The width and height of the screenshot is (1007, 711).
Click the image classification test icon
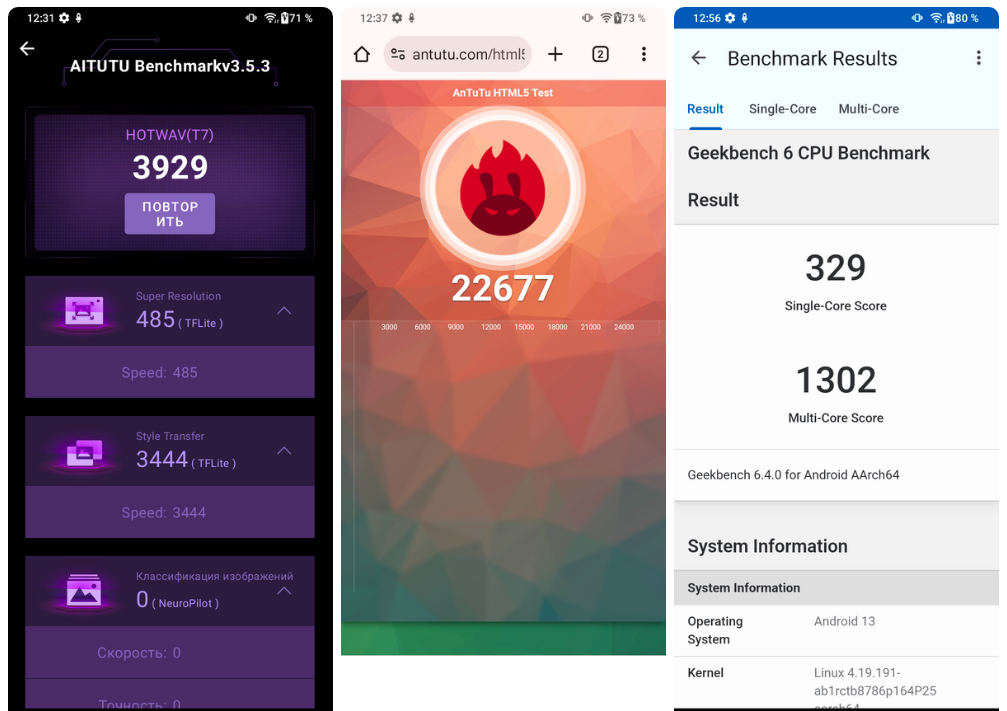click(84, 591)
